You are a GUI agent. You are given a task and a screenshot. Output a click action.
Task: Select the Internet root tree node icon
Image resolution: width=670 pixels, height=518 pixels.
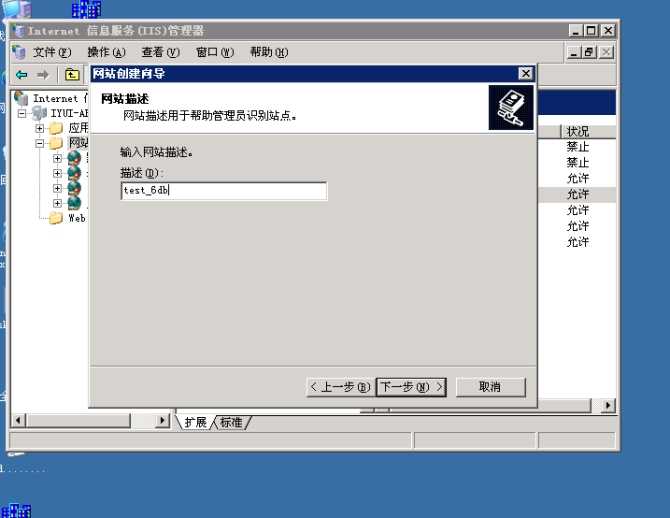[x=21, y=98]
